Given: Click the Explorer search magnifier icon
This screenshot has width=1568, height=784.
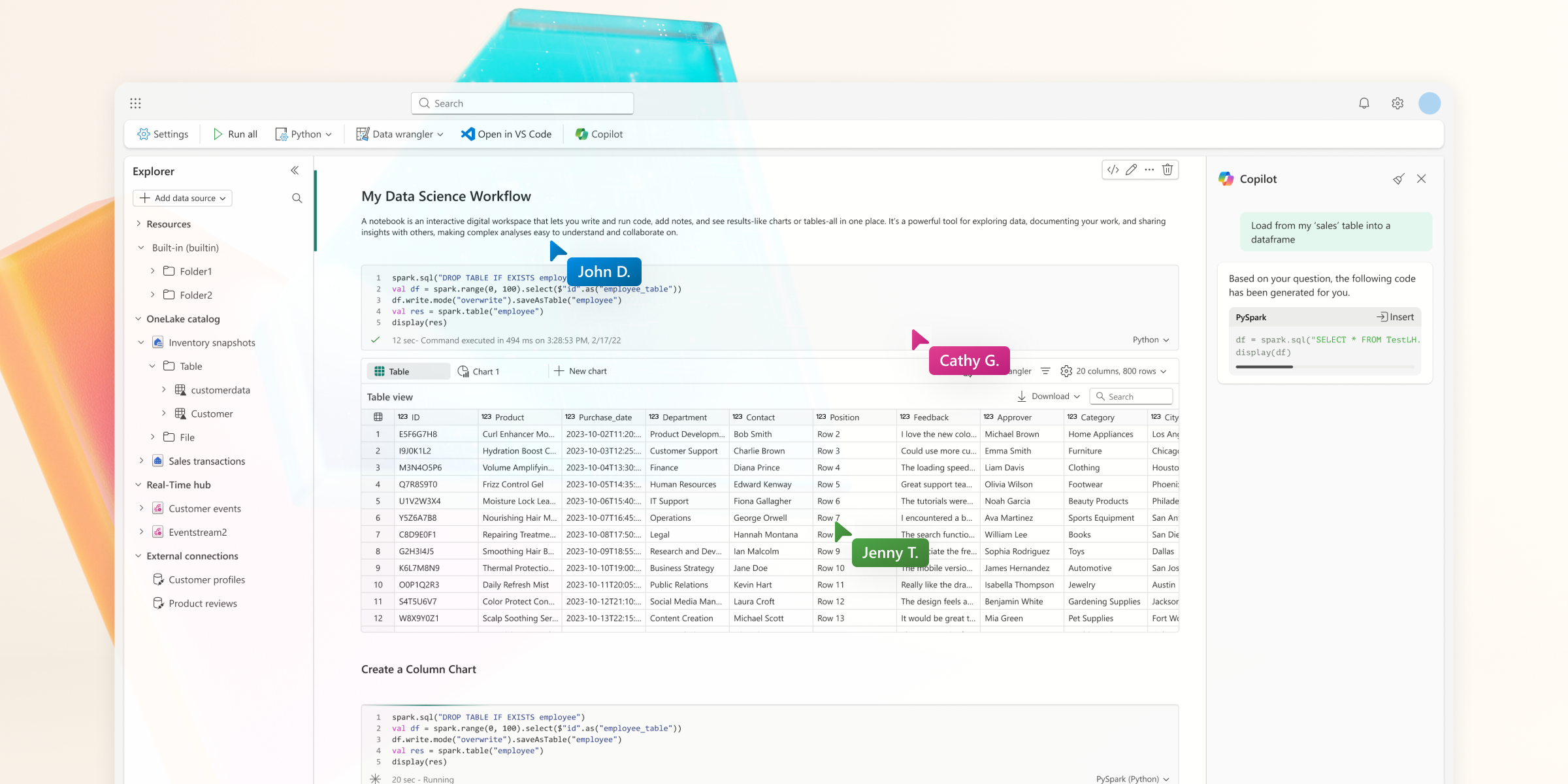Looking at the screenshot, I should [x=297, y=198].
